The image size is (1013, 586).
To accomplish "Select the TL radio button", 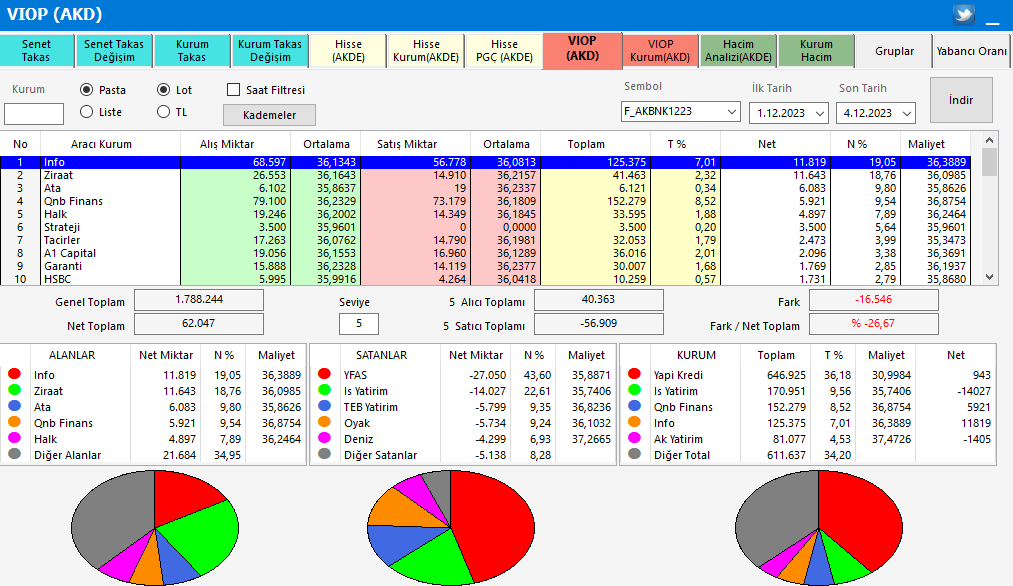I will (x=163, y=112).
